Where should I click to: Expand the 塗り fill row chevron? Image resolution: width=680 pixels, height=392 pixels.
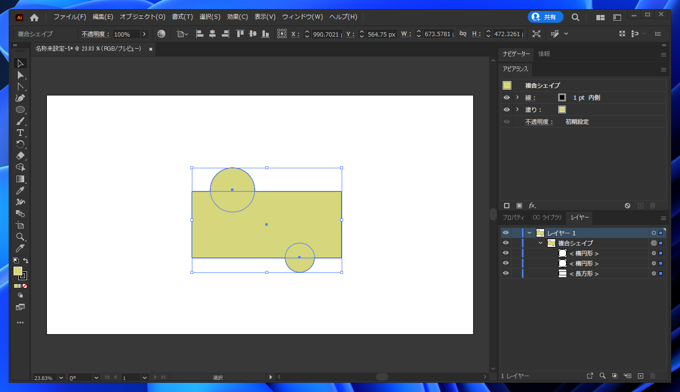(x=517, y=110)
